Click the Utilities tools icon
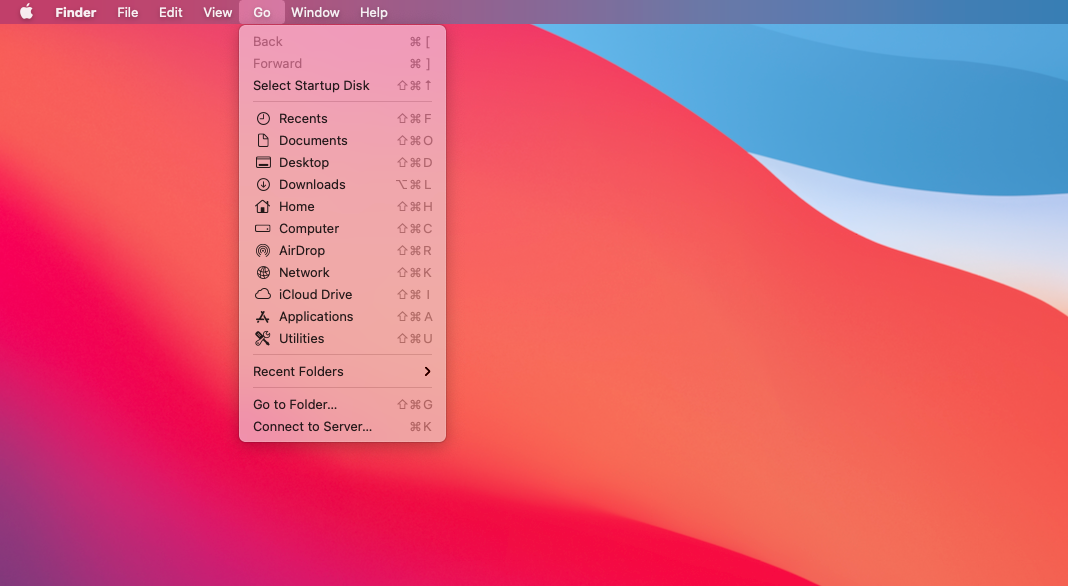The width and height of the screenshot is (1068, 586). [x=263, y=339]
